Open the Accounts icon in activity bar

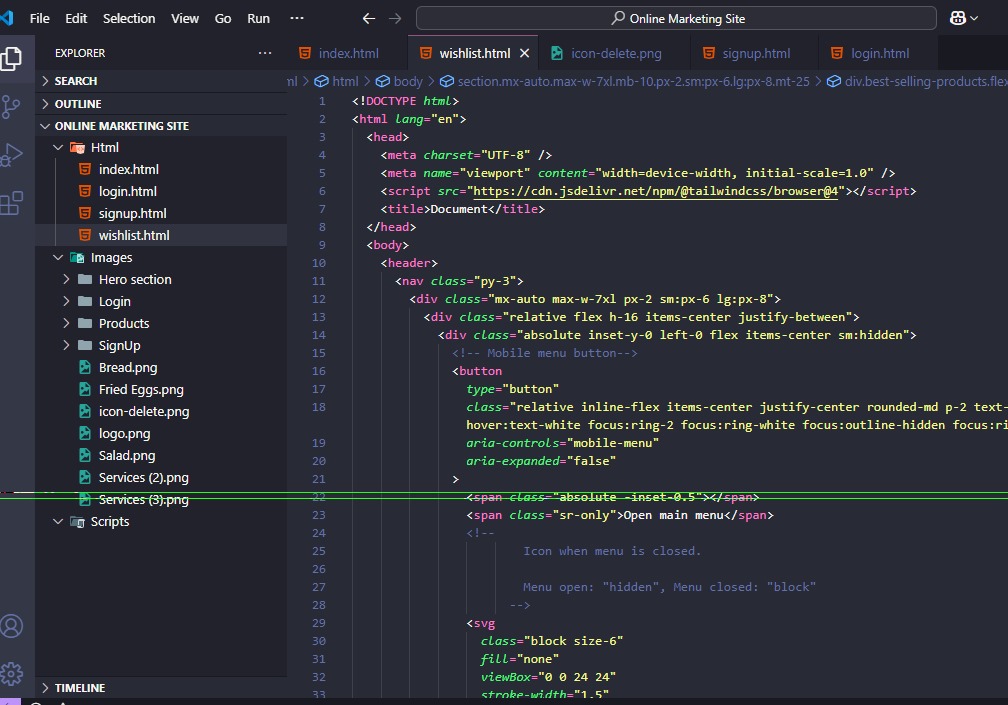click(11, 626)
